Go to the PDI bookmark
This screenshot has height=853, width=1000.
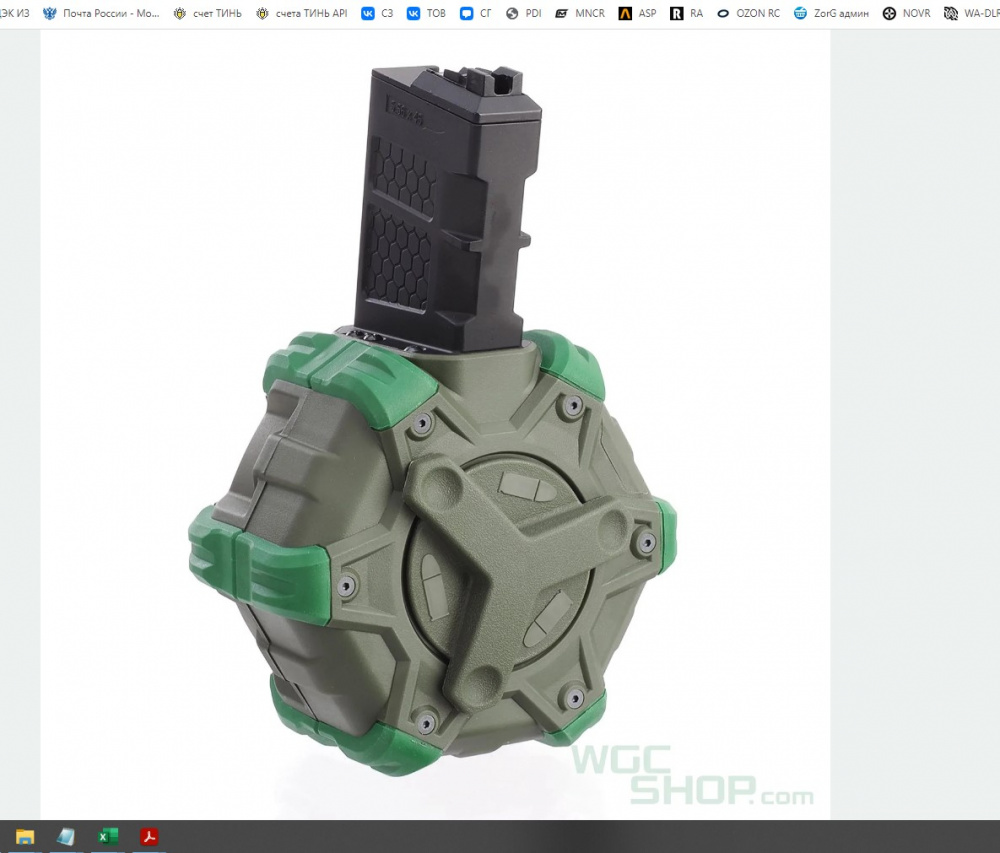click(524, 14)
